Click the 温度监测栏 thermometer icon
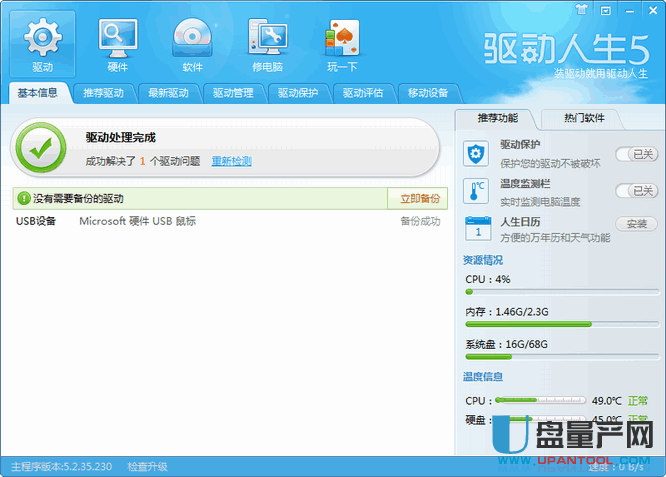Image resolution: width=666 pixels, height=477 pixels. coord(476,191)
